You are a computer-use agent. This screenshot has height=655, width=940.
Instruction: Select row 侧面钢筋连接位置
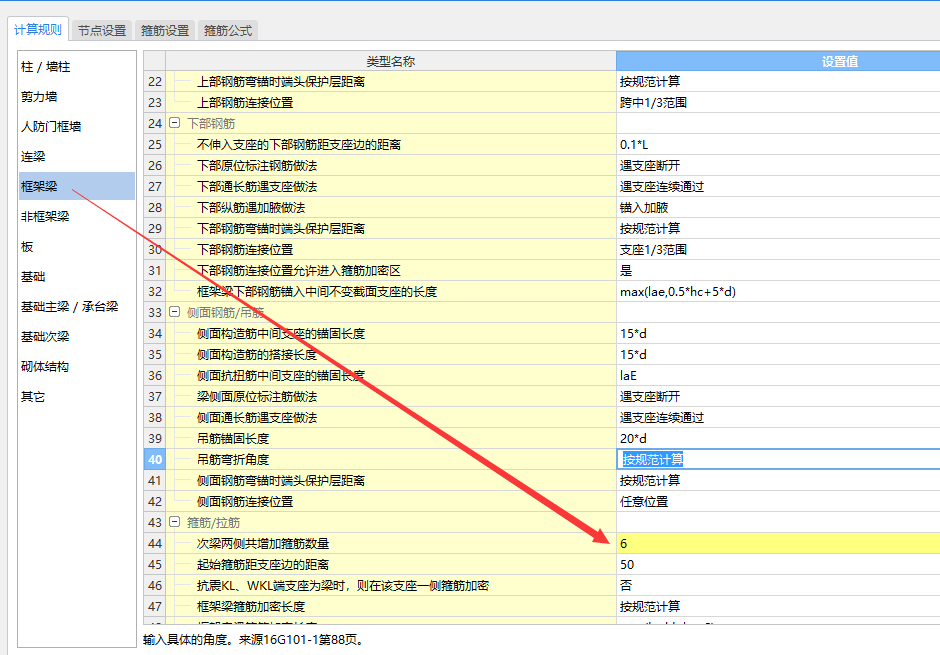pyautogui.click(x=391, y=501)
